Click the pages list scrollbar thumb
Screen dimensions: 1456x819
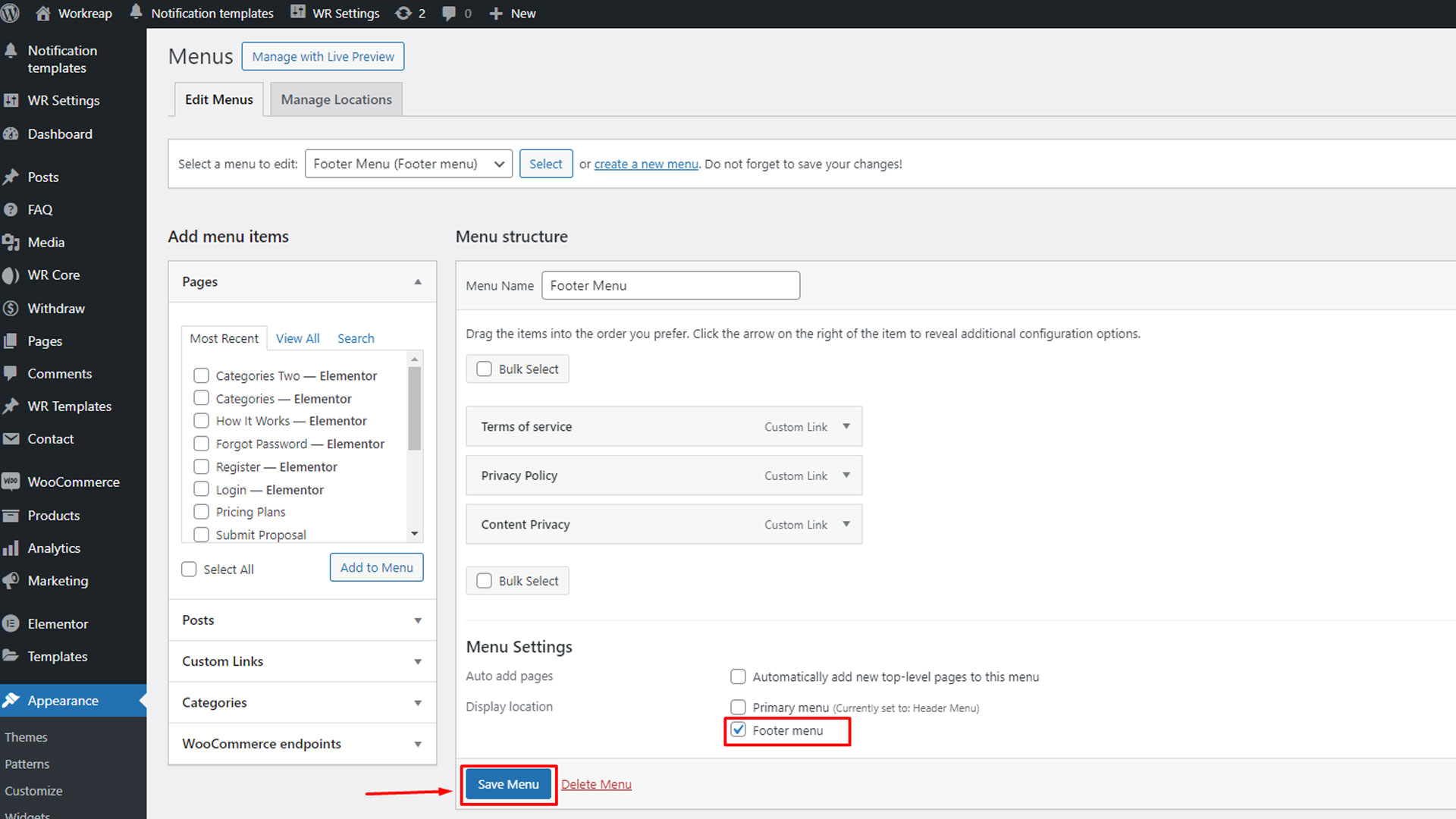(414, 408)
